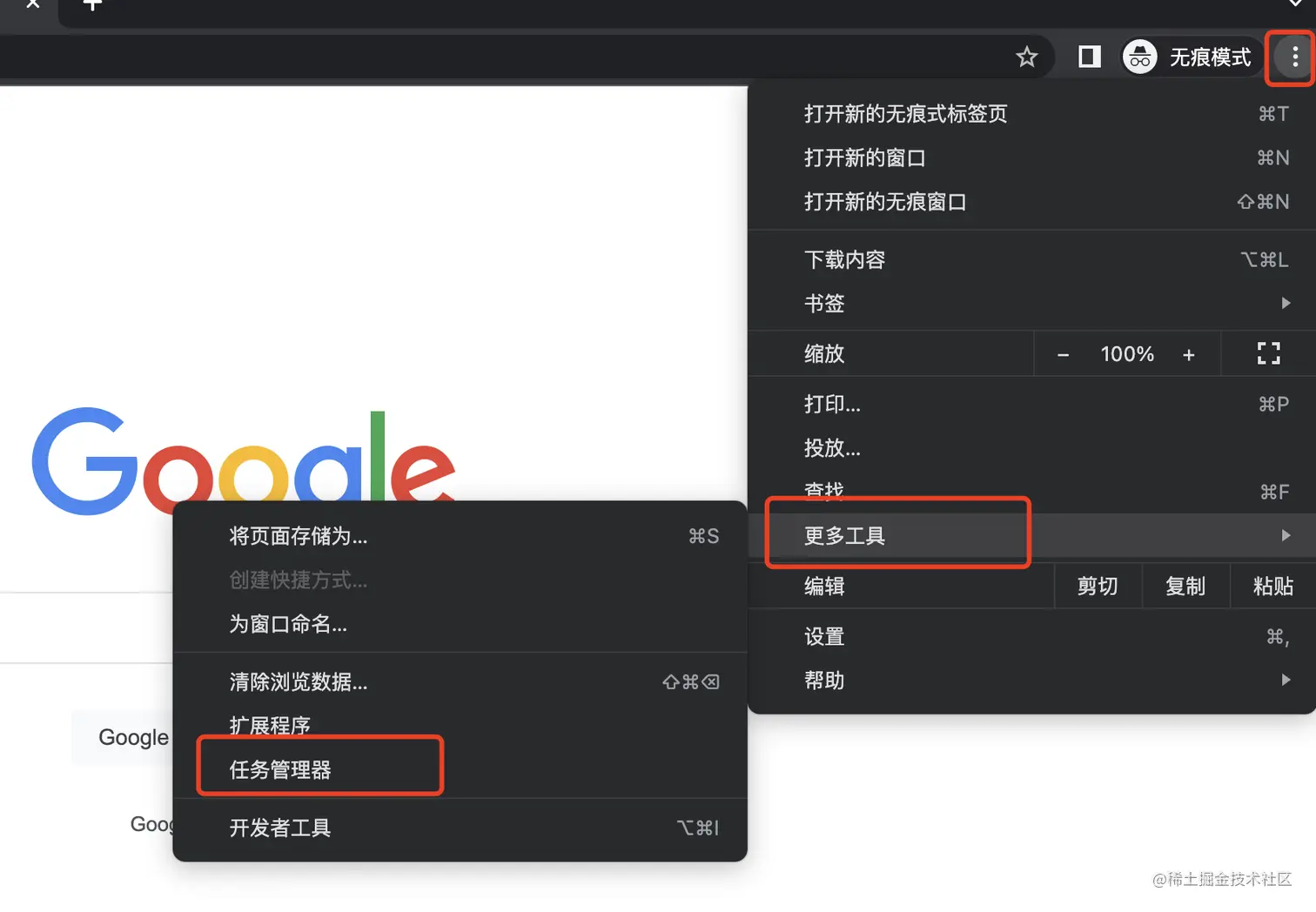Click 剪切 in edit row
The height and width of the screenshot is (912, 1316).
(x=1098, y=586)
